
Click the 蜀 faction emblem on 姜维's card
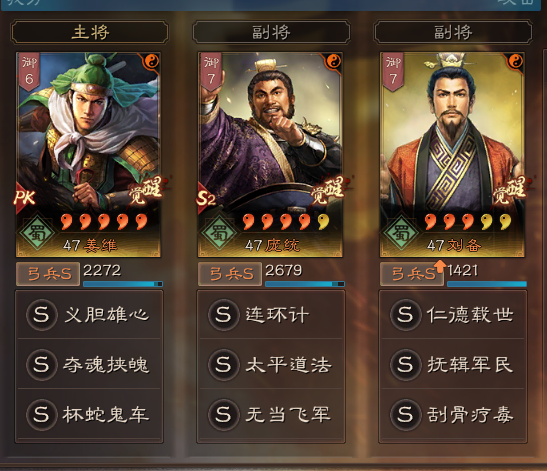(37, 232)
